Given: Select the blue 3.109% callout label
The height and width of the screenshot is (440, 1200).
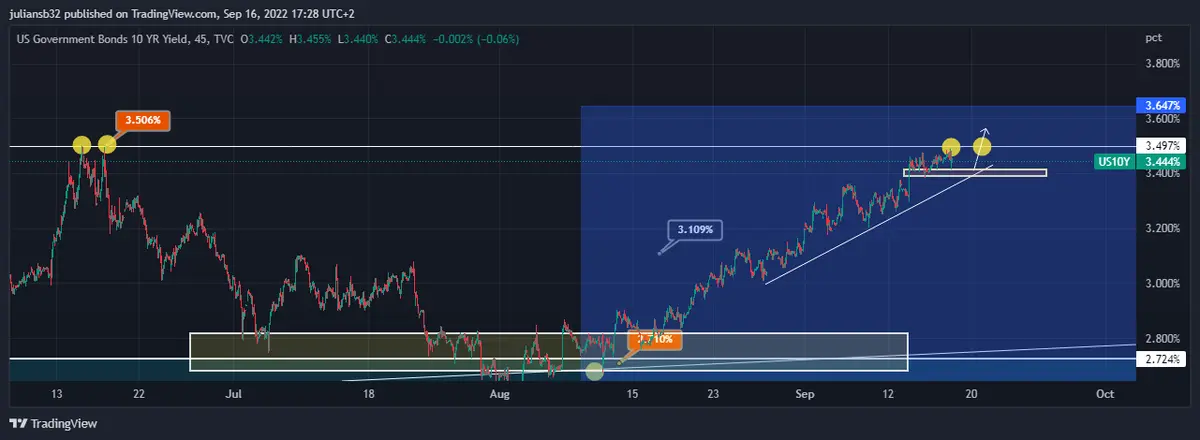Looking at the screenshot, I should coord(694,229).
